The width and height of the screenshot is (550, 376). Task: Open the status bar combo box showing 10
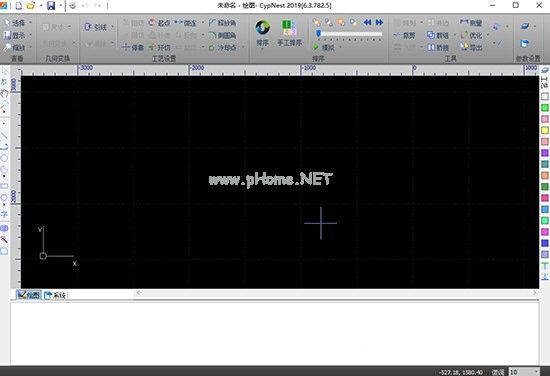point(524,372)
